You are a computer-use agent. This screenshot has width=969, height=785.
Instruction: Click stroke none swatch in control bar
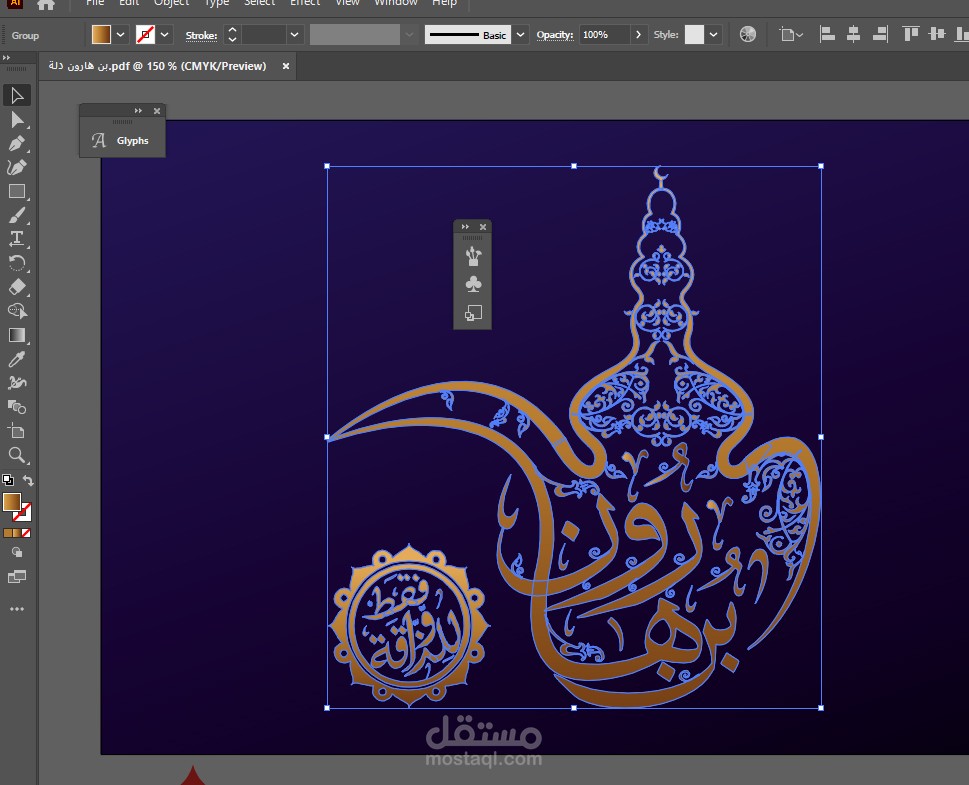pyautogui.click(x=145, y=35)
